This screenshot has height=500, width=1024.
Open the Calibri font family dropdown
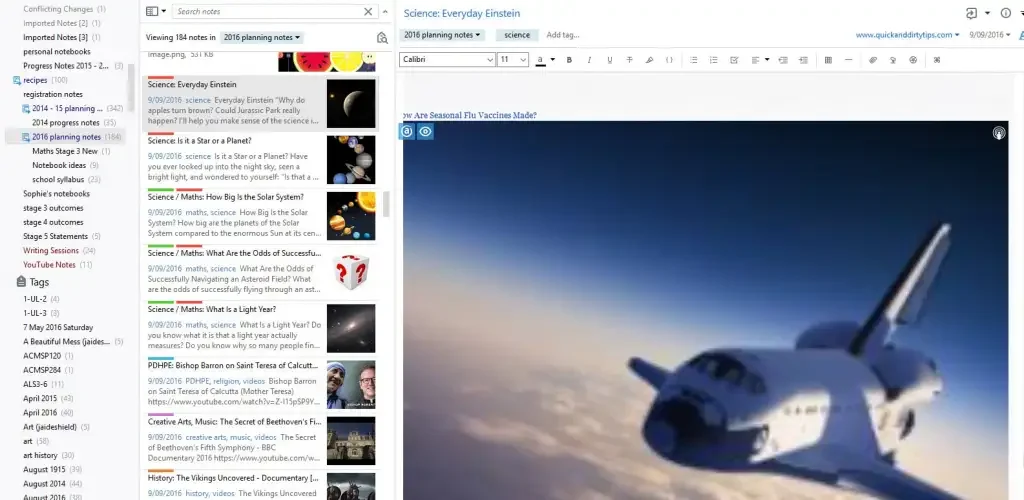(x=447, y=60)
